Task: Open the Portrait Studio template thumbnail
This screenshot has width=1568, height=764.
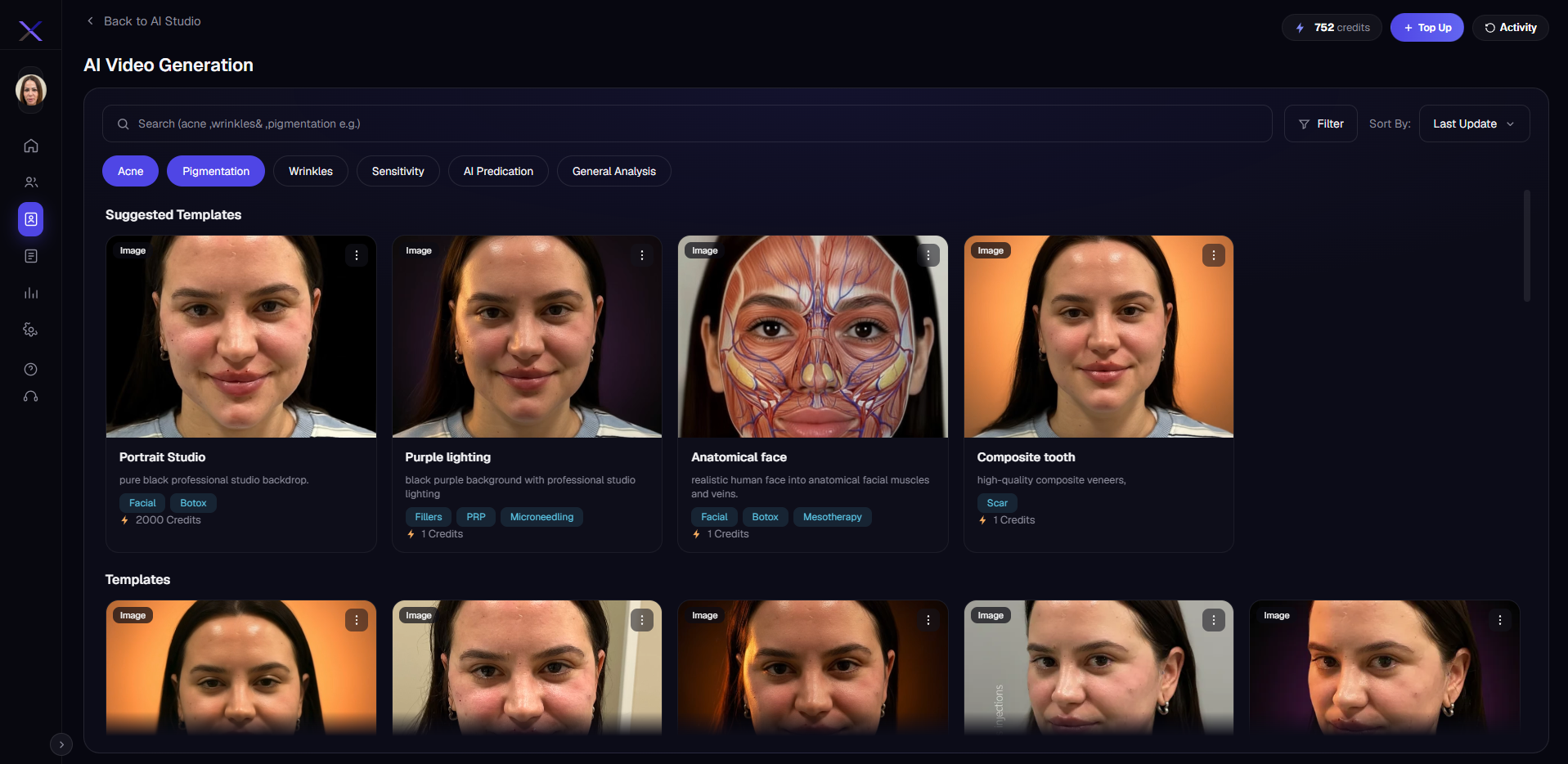Action: coord(241,336)
